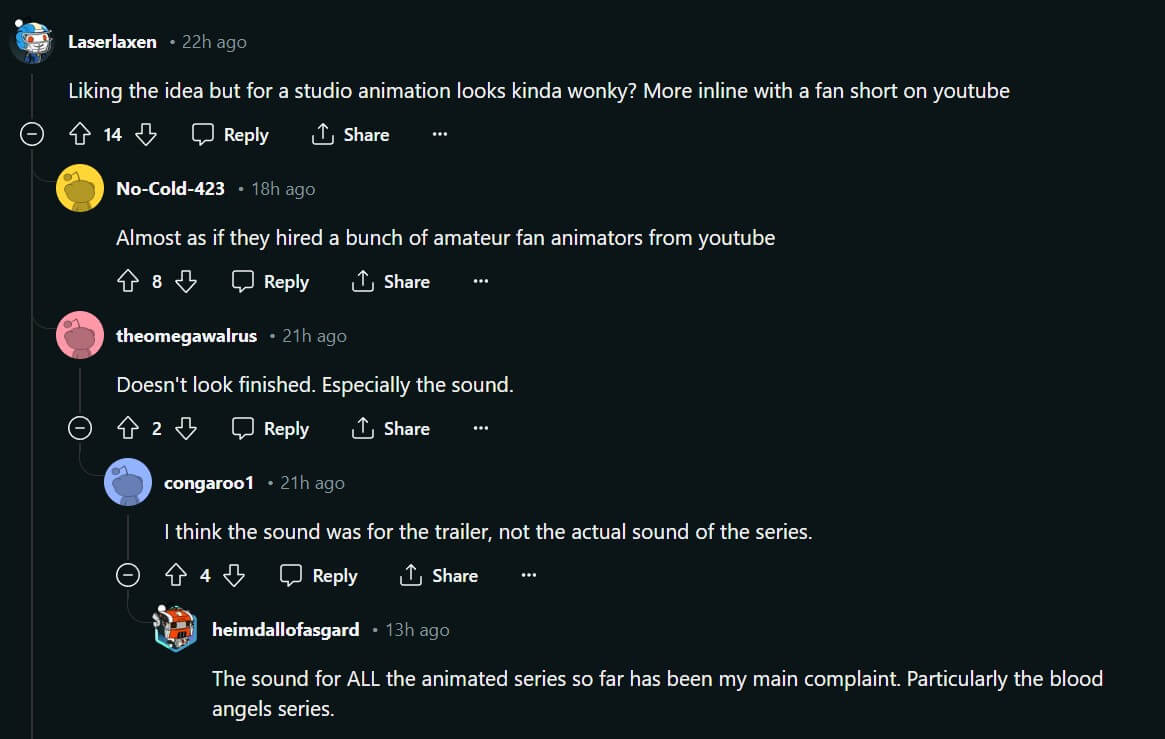Downvote theomegawalrus's comment
This screenshot has height=739, width=1165.
(186, 429)
